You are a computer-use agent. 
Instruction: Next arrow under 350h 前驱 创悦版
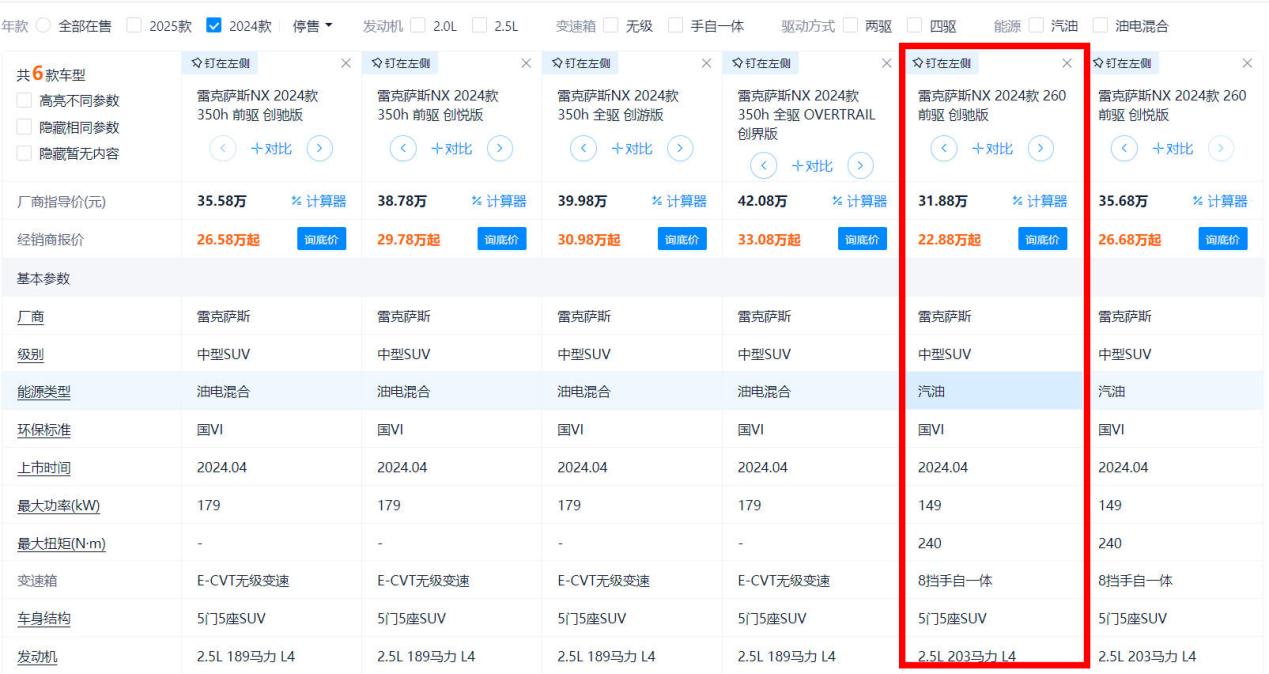click(x=498, y=148)
